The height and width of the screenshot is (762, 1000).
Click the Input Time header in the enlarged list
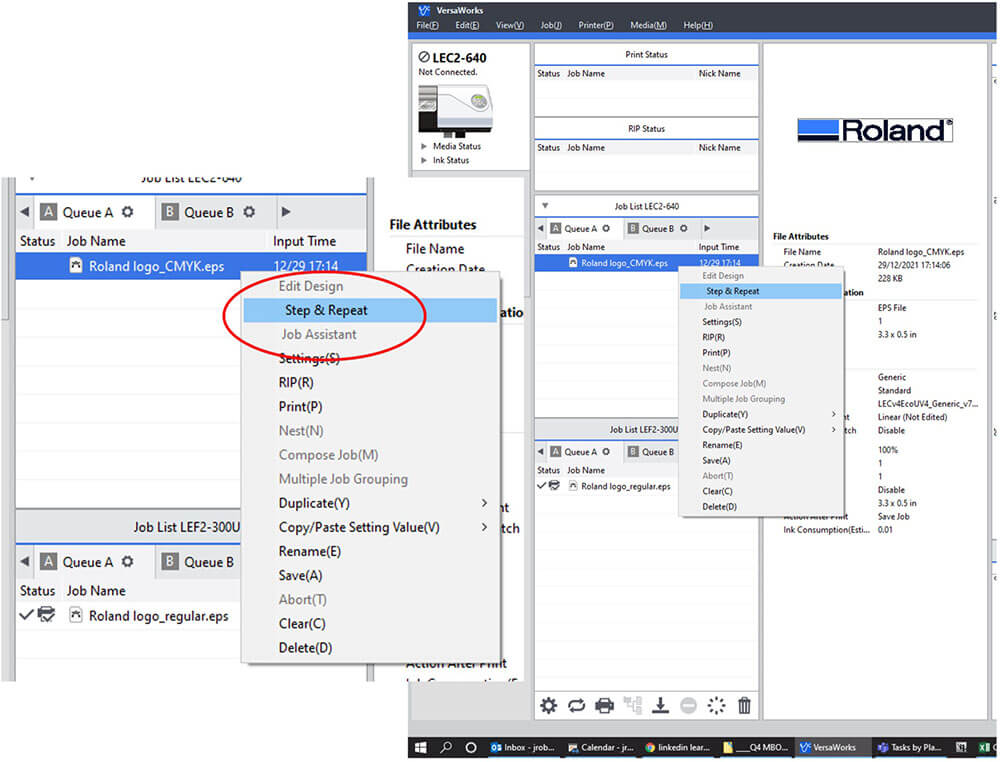click(x=304, y=241)
